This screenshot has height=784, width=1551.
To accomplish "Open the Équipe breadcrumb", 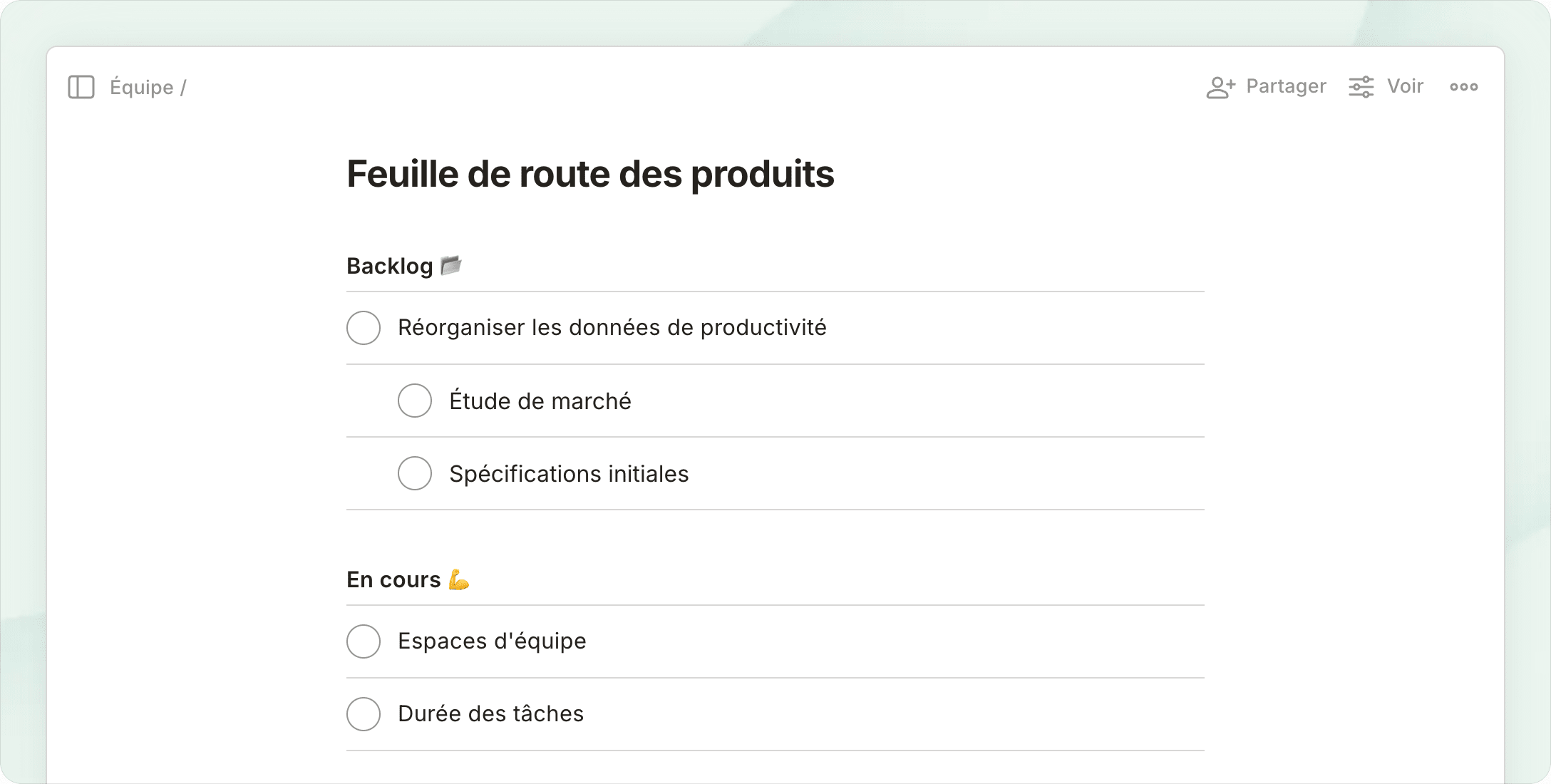I will (141, 87).
